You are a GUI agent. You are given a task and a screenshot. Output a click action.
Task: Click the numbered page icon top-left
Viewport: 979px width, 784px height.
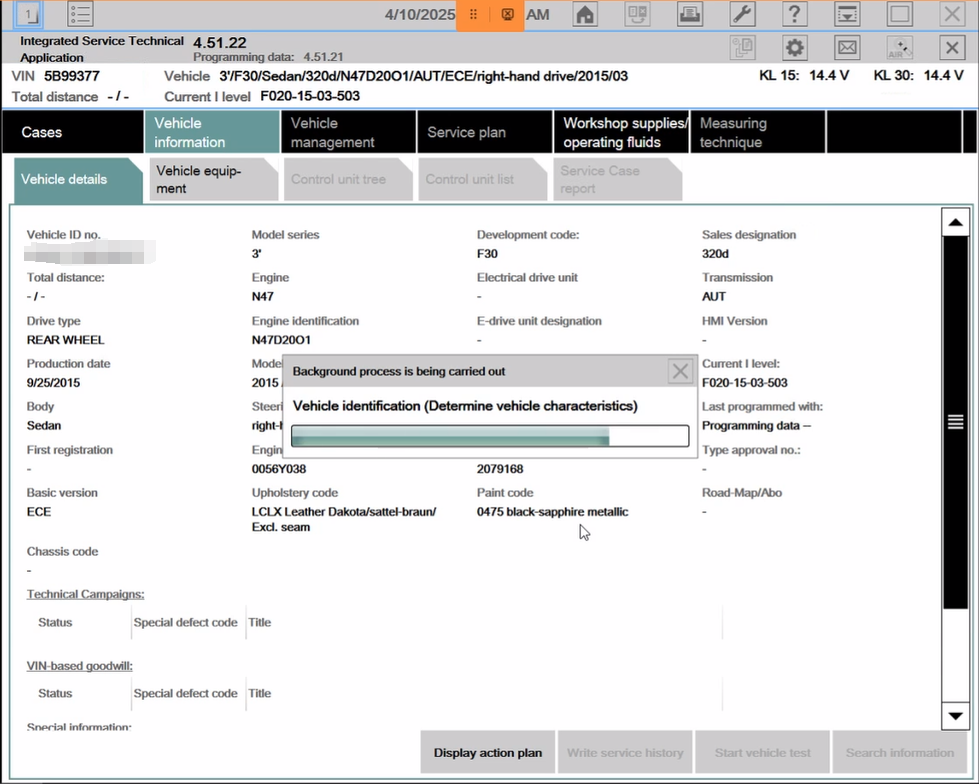[x=30, y=15]
